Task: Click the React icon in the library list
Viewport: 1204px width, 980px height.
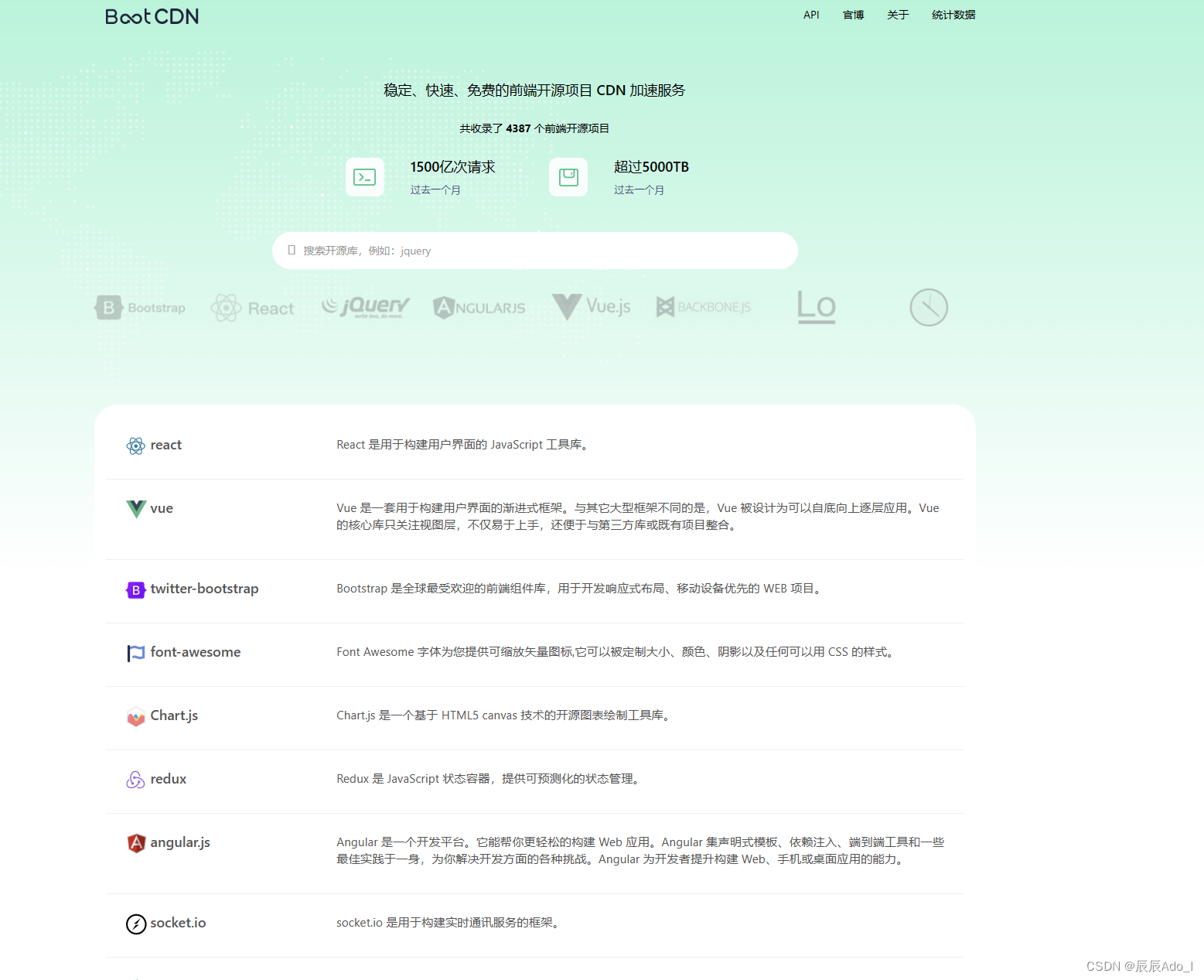Action: pyautogui.click(x=135, y=446)
